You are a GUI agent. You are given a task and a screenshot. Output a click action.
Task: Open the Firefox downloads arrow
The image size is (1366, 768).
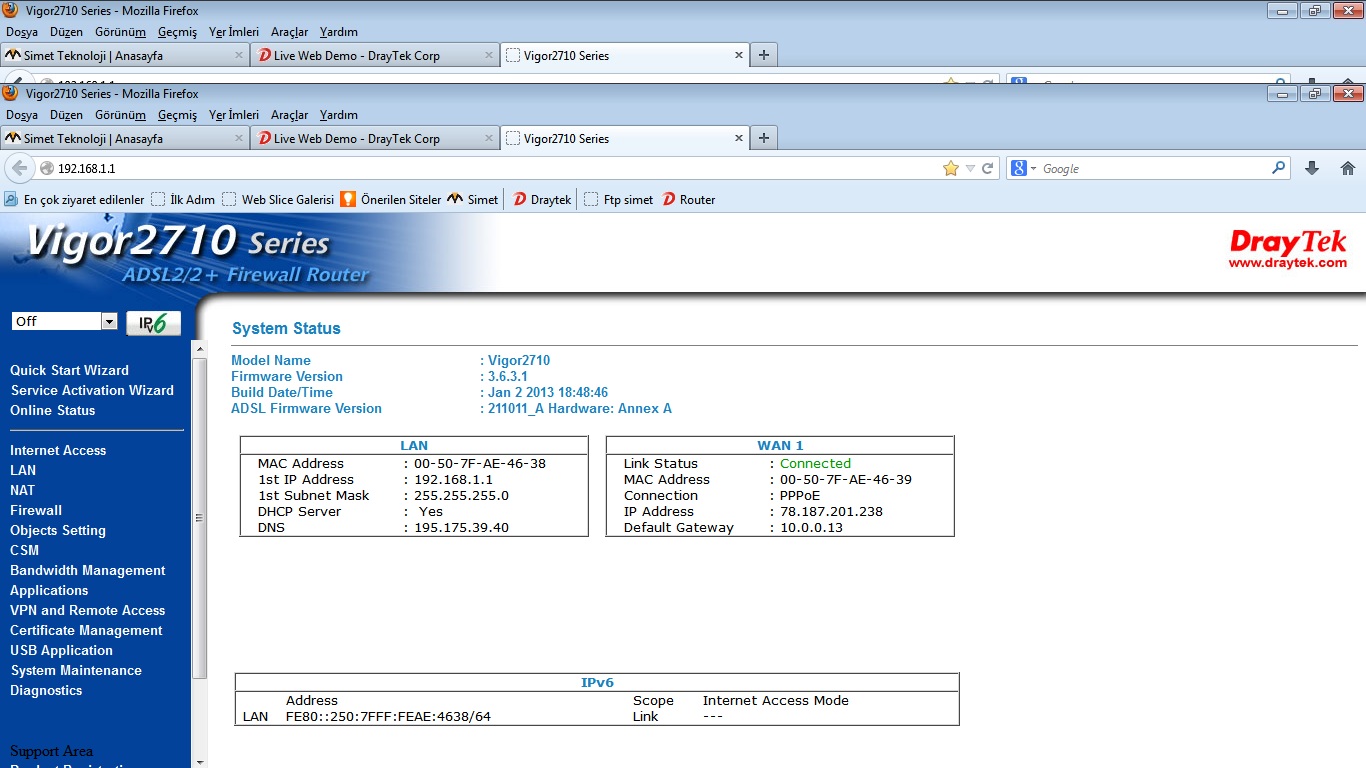pos(1312,168)
